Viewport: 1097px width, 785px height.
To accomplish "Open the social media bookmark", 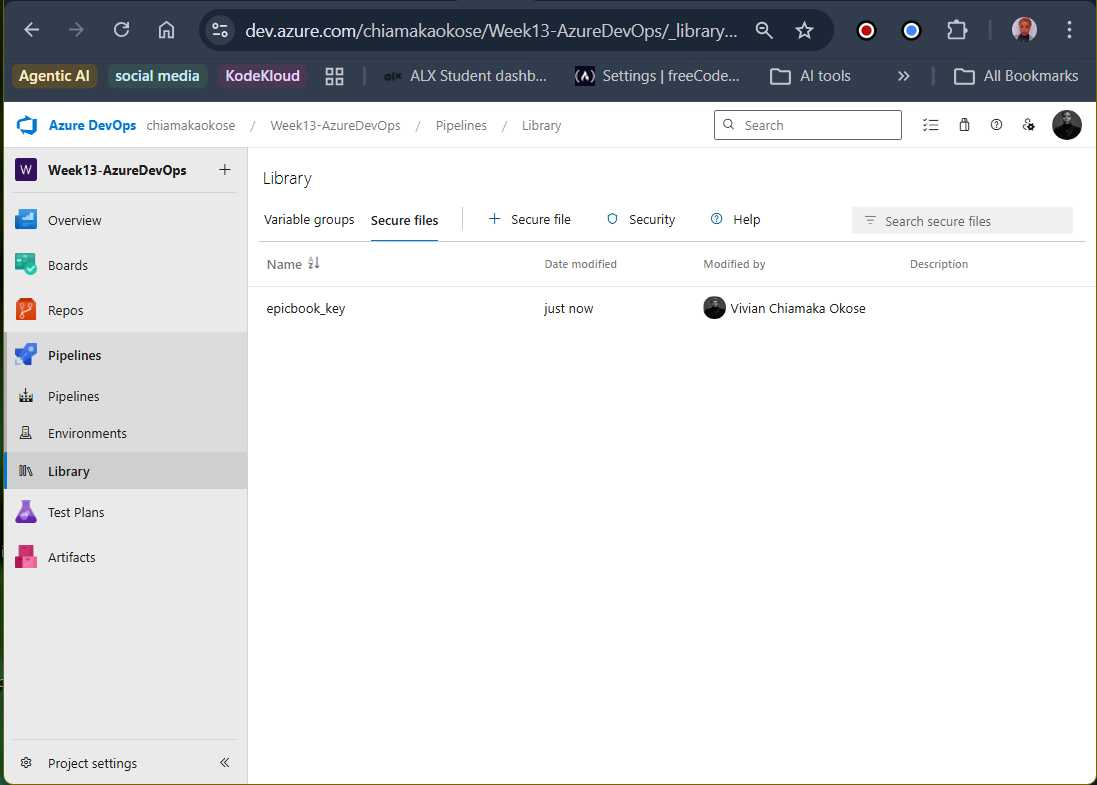I will 157,76.
